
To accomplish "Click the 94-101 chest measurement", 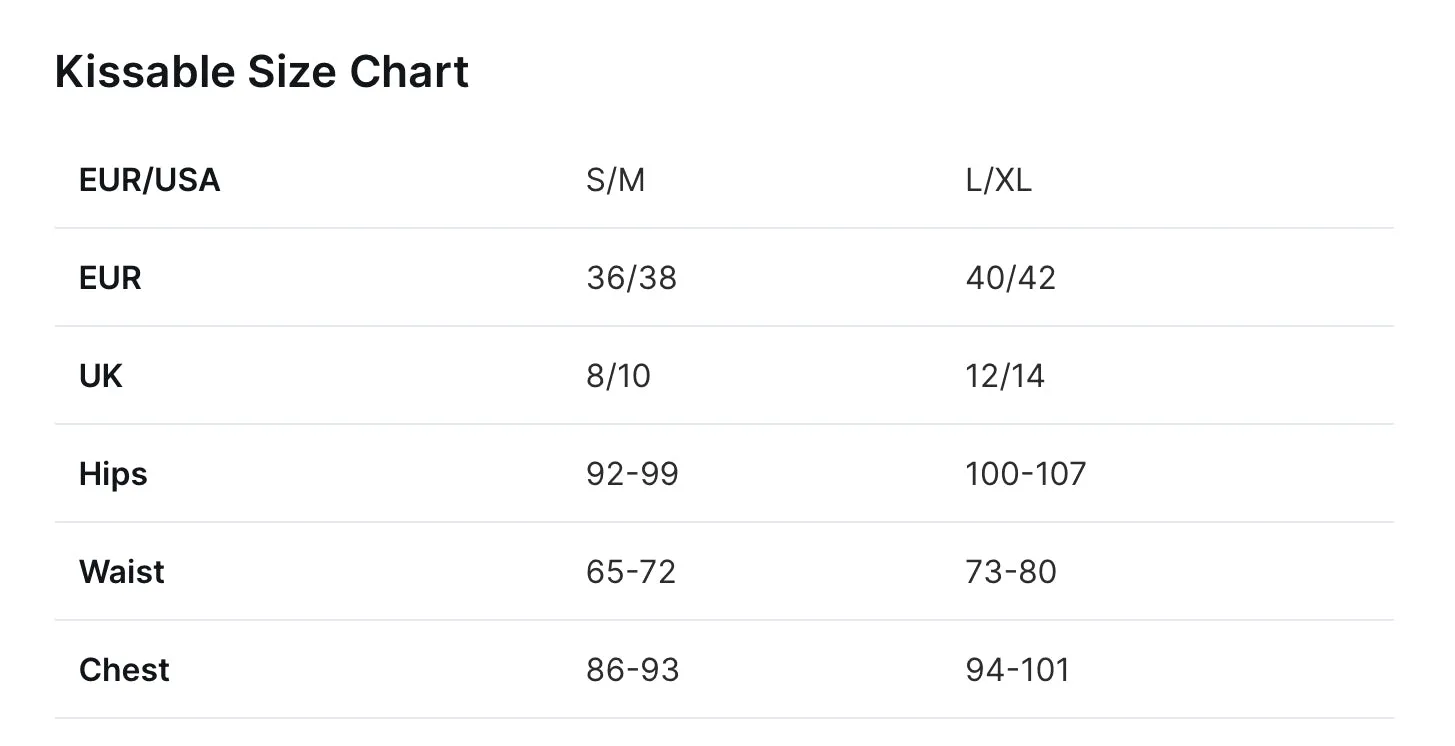I will point(1018,670).
